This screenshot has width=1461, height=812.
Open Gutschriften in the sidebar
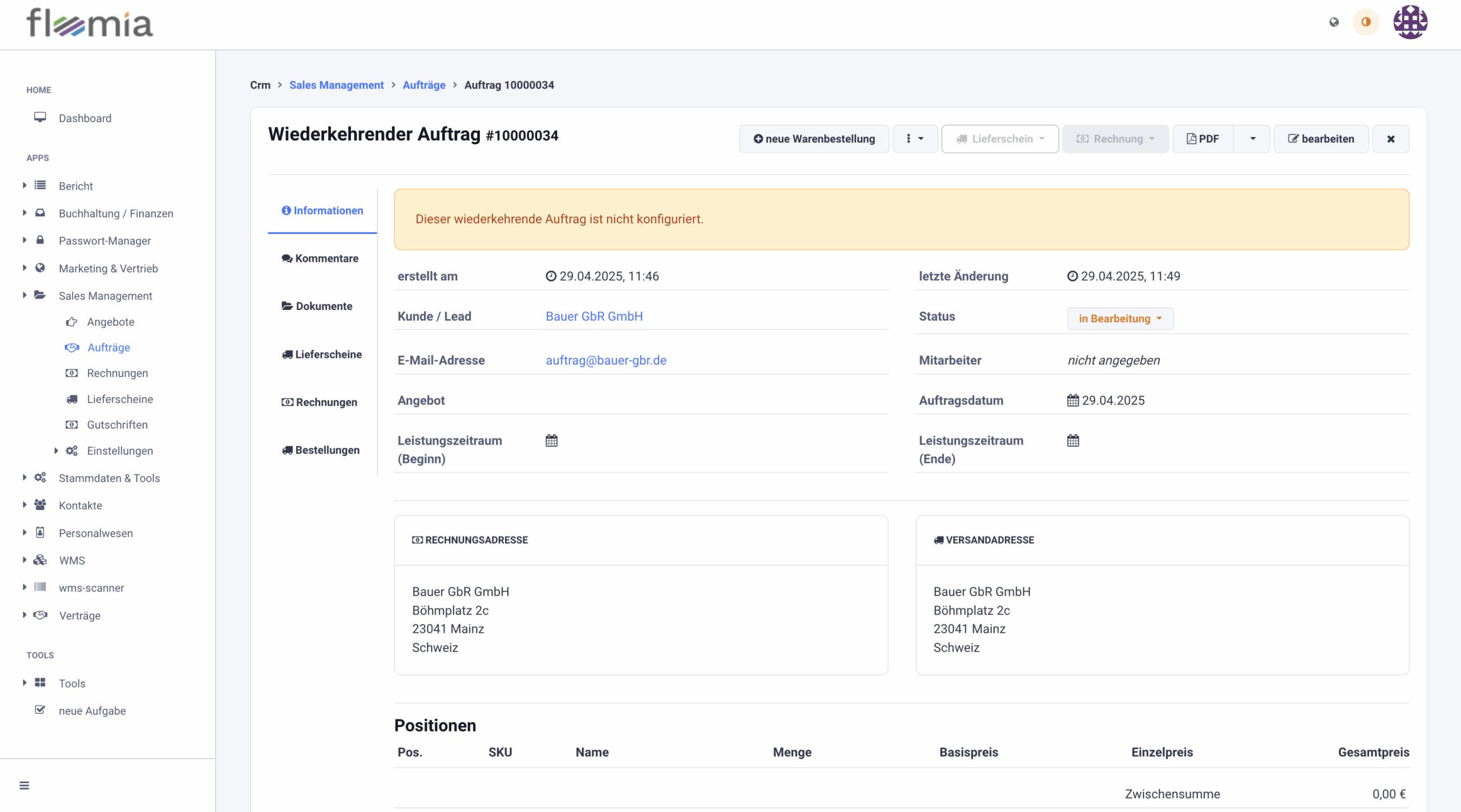pos(117,425)
